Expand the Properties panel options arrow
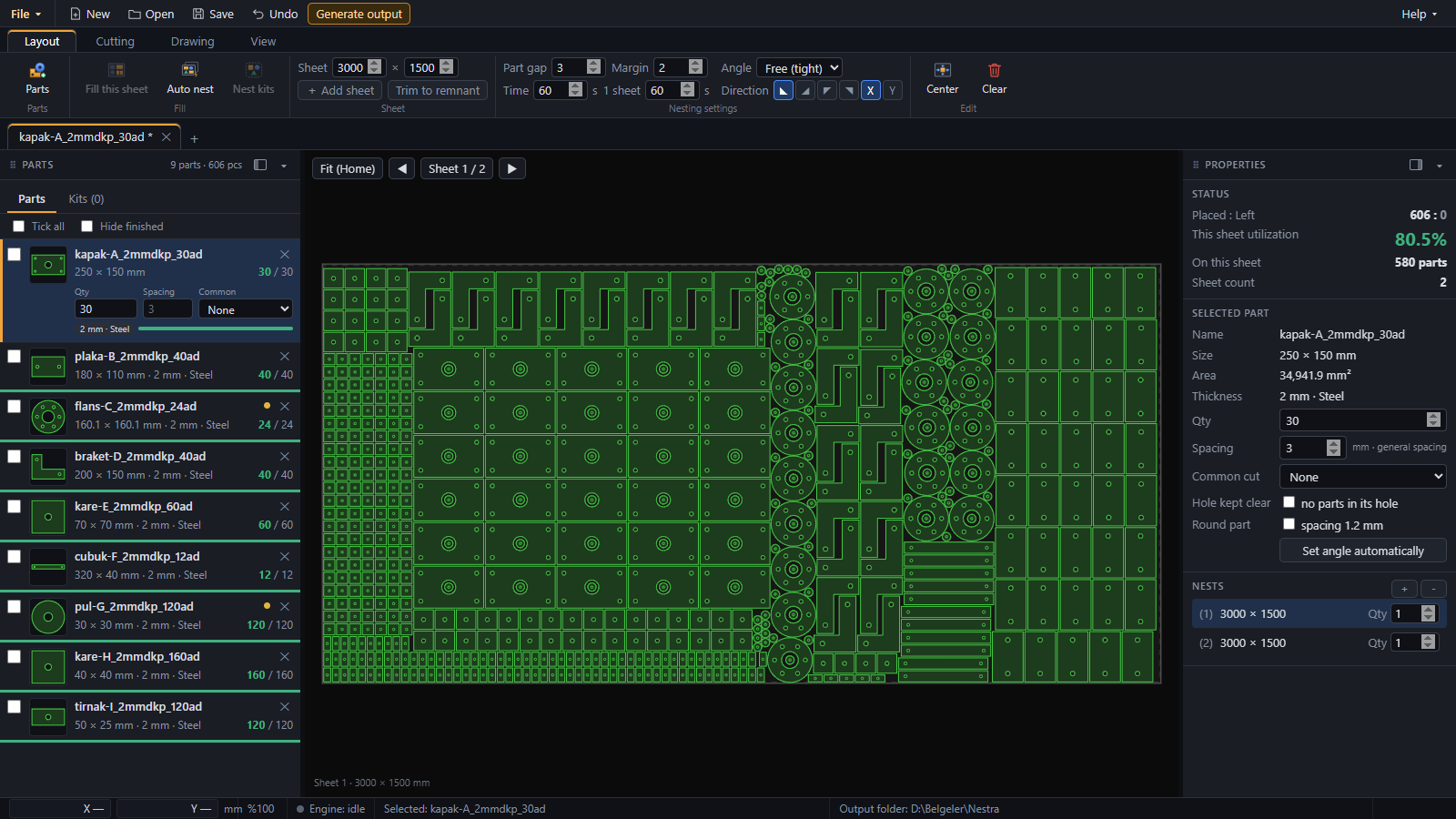The height and width of the screenshot is (819, 1456). (1440, 166)
